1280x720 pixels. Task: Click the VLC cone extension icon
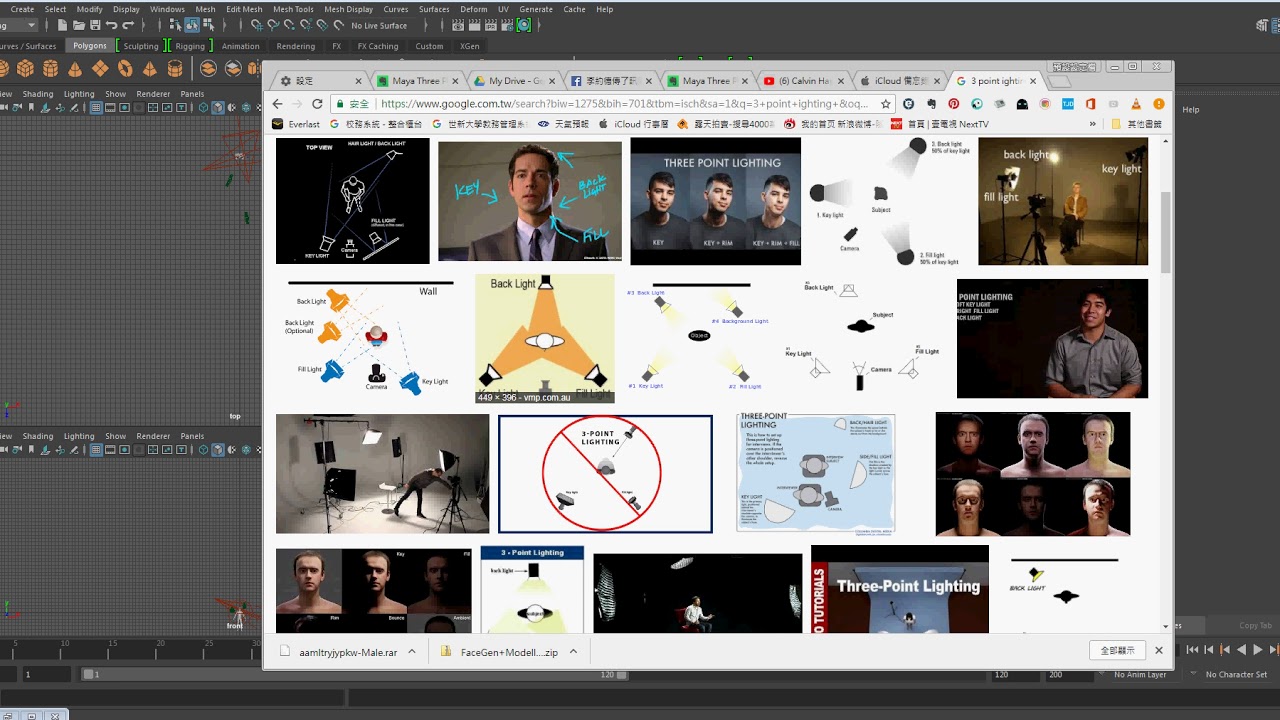click(1136, 104)
